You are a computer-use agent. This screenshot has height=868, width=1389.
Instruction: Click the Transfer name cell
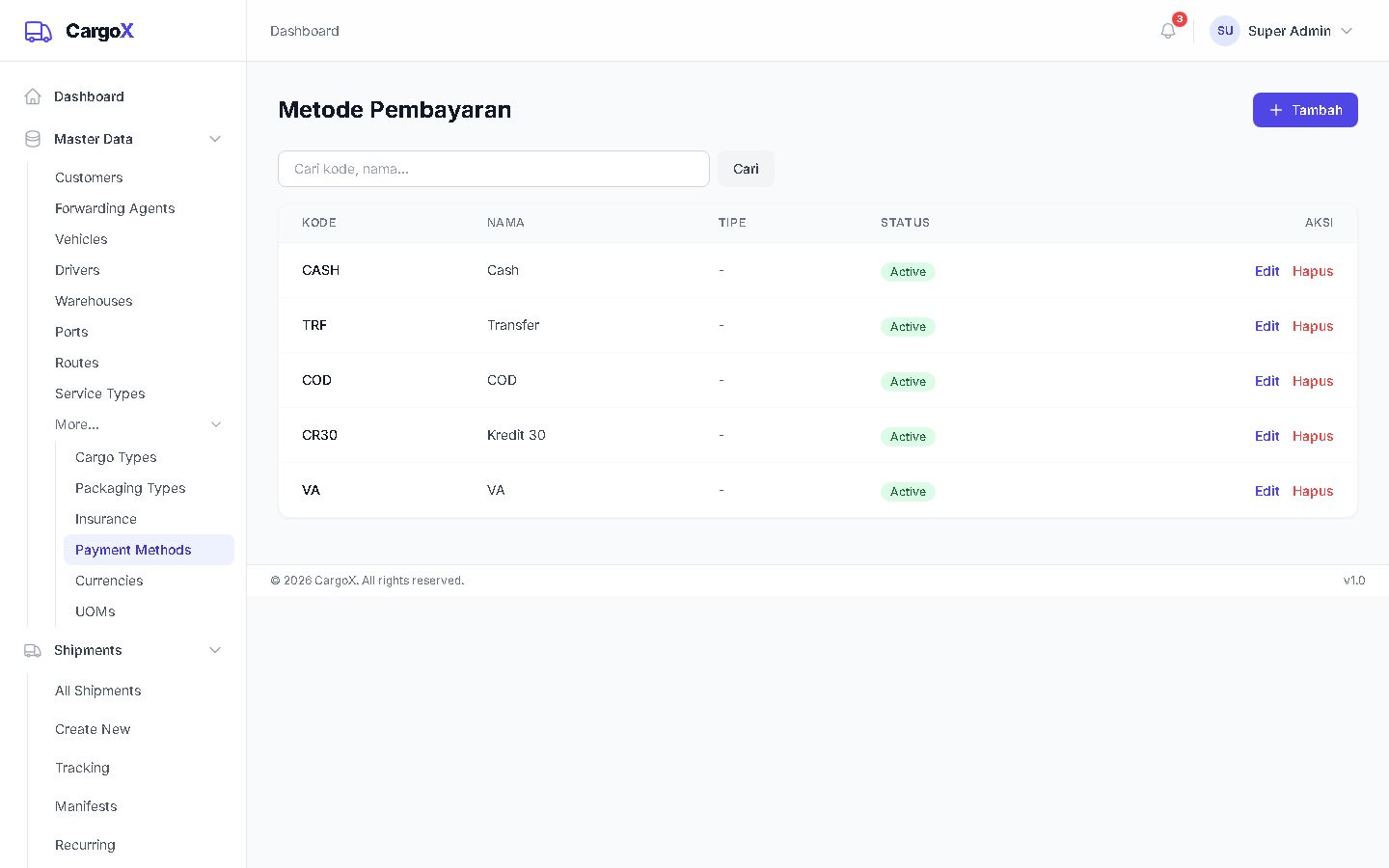[x=513, y=325]
